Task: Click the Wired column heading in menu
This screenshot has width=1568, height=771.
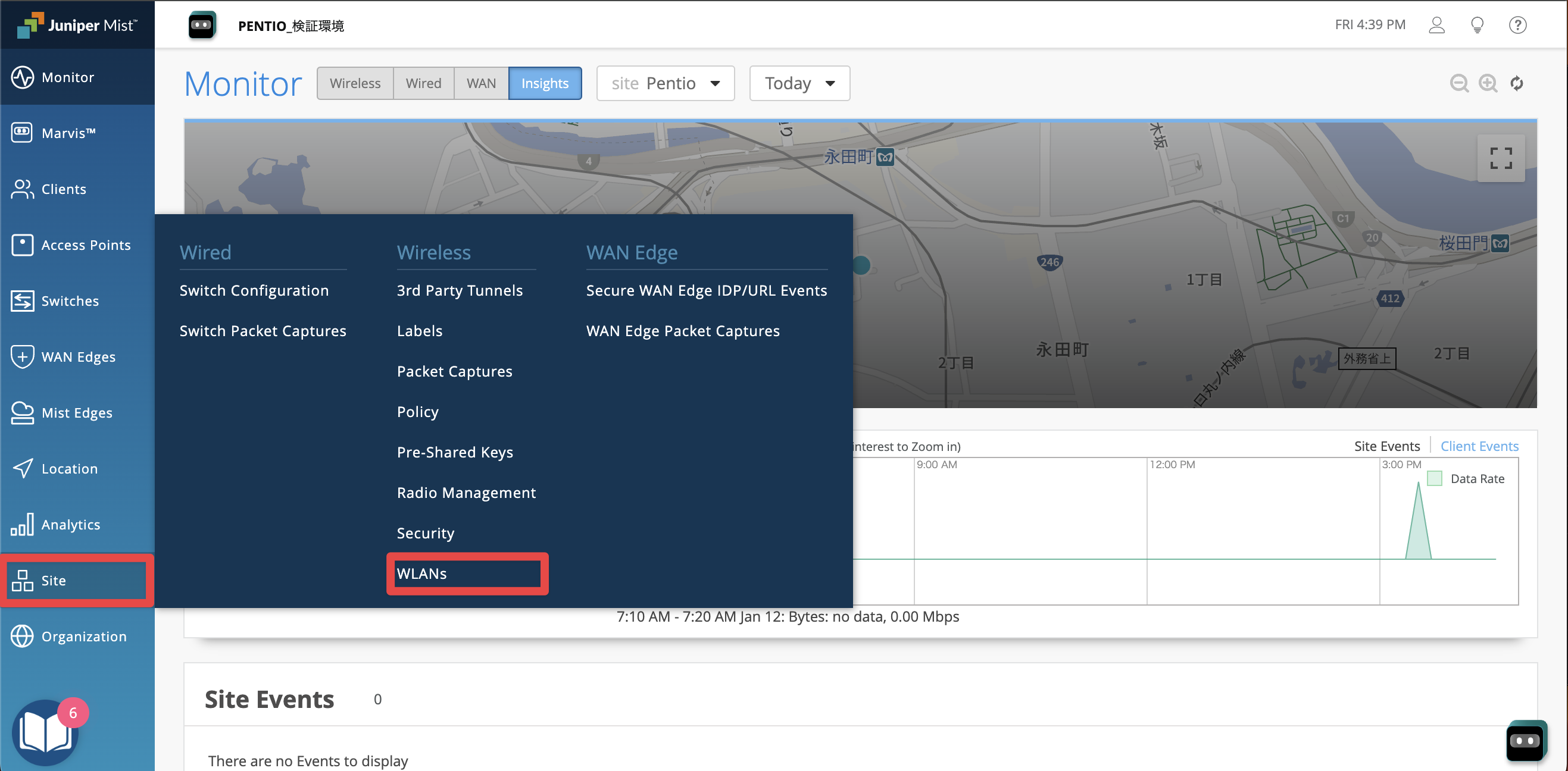Action: coord(205,252)
